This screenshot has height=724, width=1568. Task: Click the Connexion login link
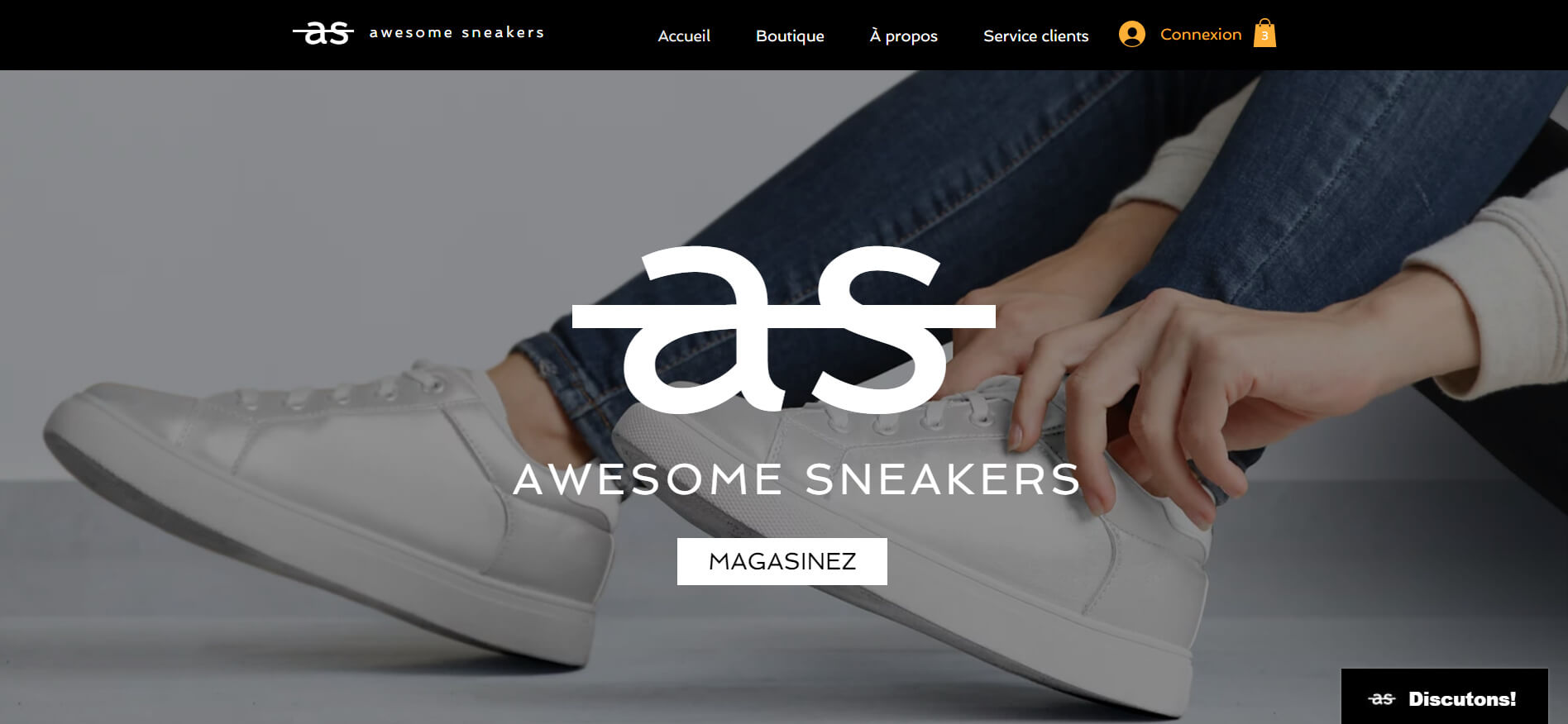1201,34
